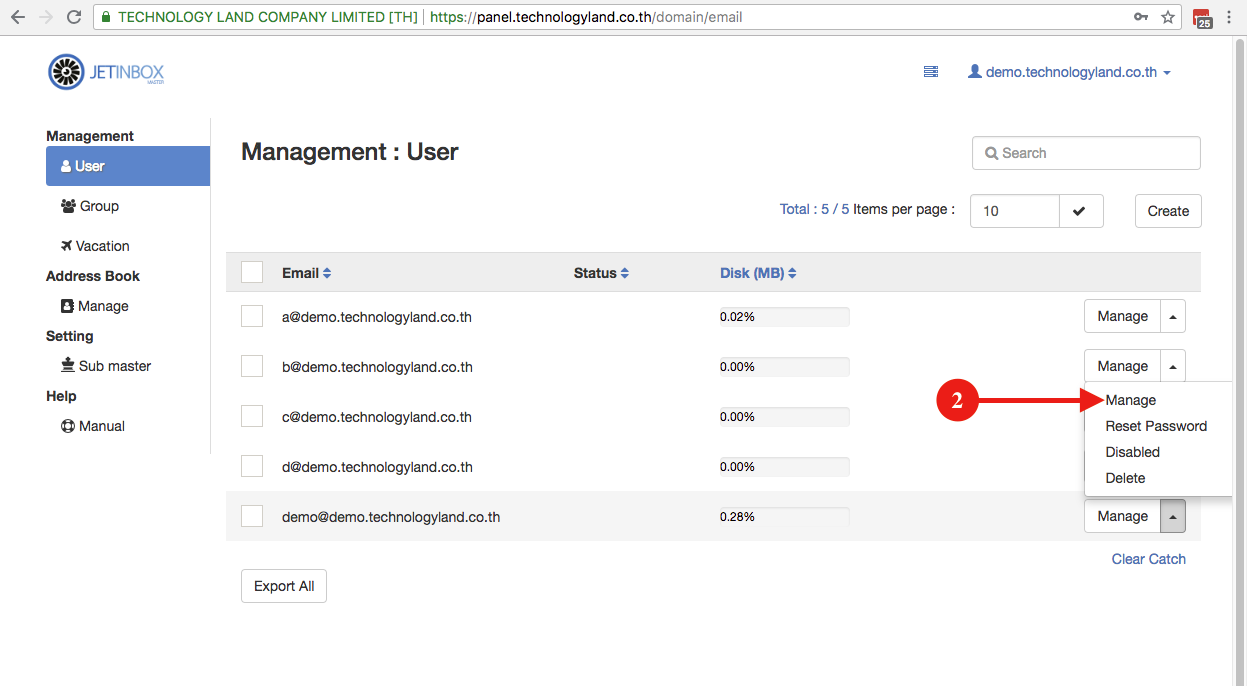
Task: Sort by Email column arrows
Action: click(327, 273)
